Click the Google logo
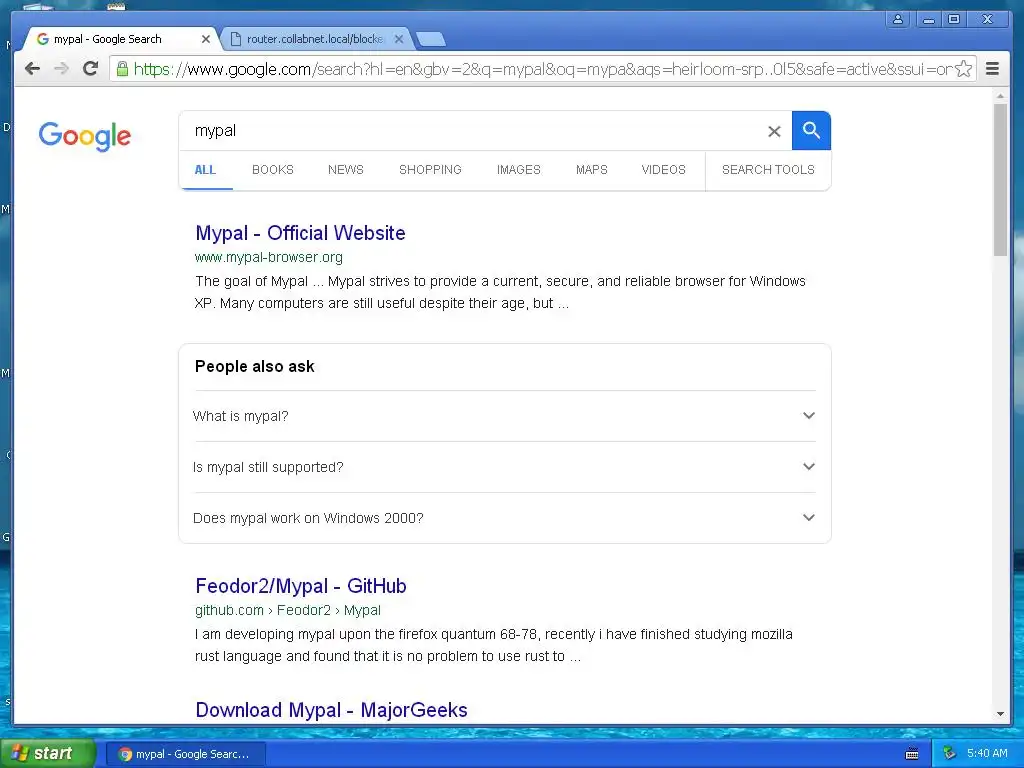This screenshot has height=768, width=1024. pos(85,136)
